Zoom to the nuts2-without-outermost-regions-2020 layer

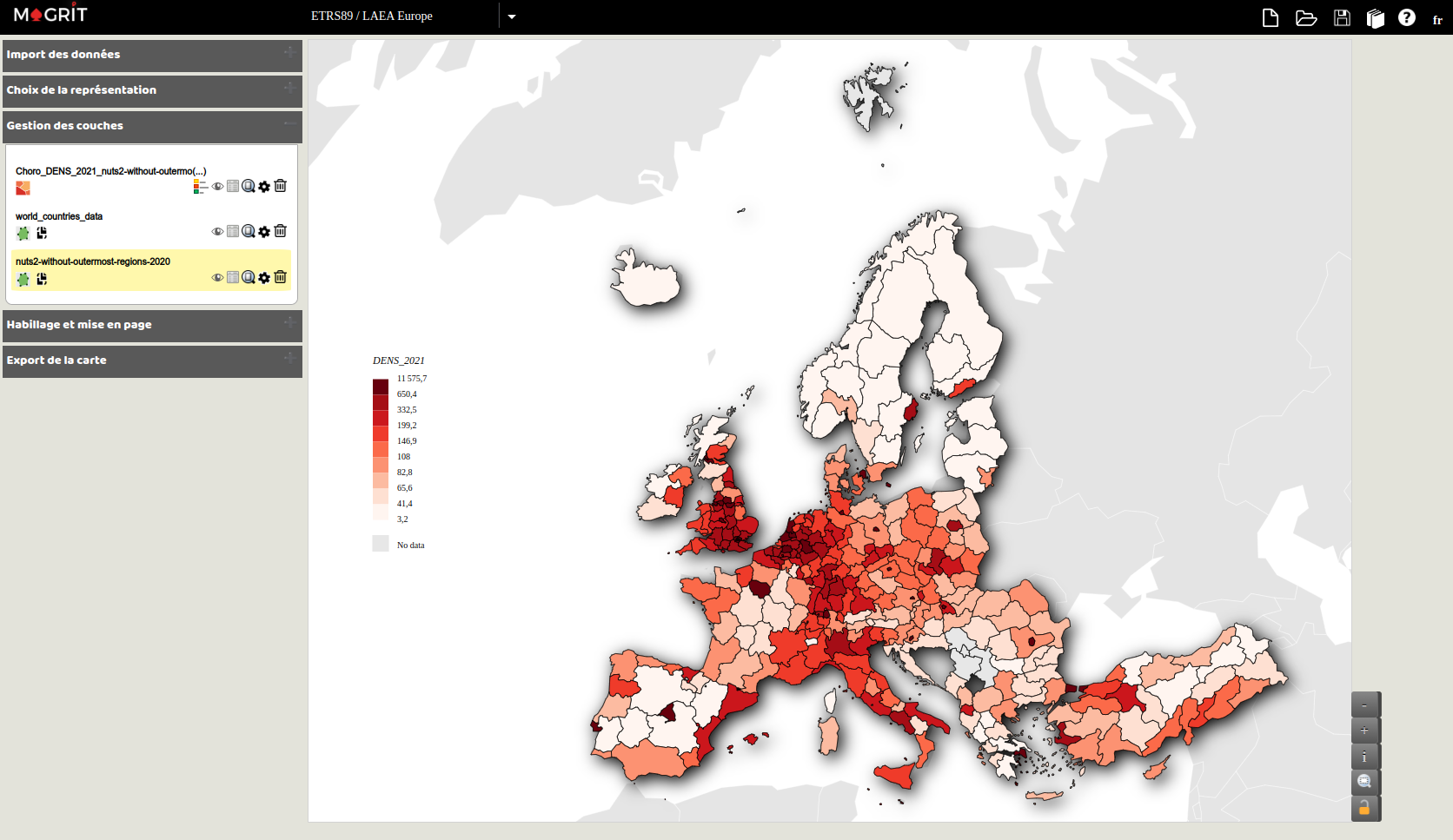click(x=249, y=277)
